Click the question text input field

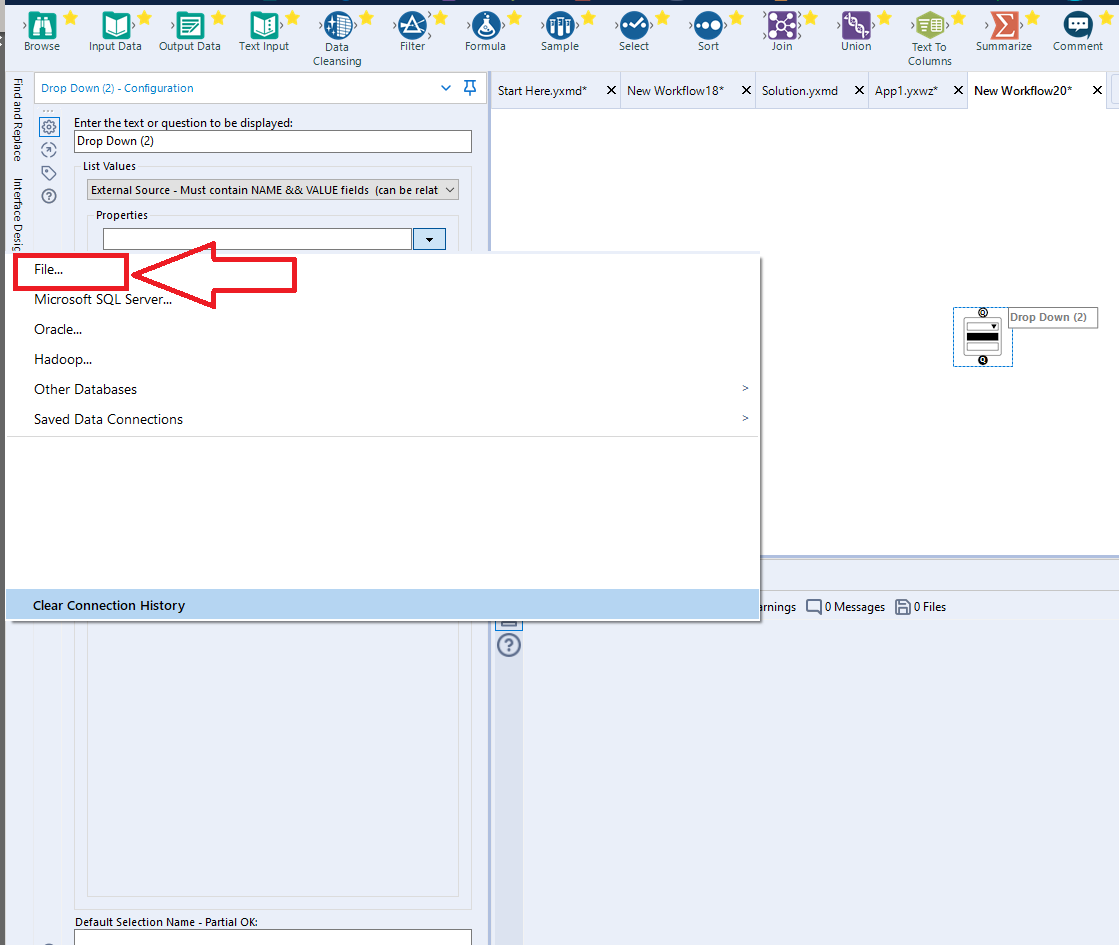(272, 141)
